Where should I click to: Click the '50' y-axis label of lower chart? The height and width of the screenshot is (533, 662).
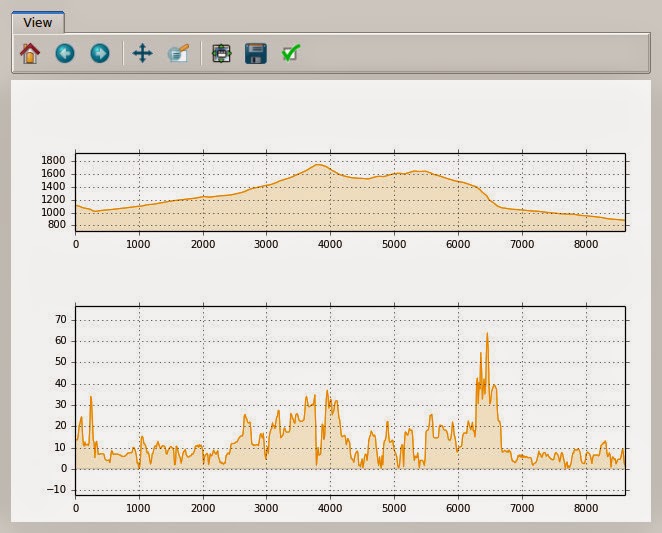(61, 362)
